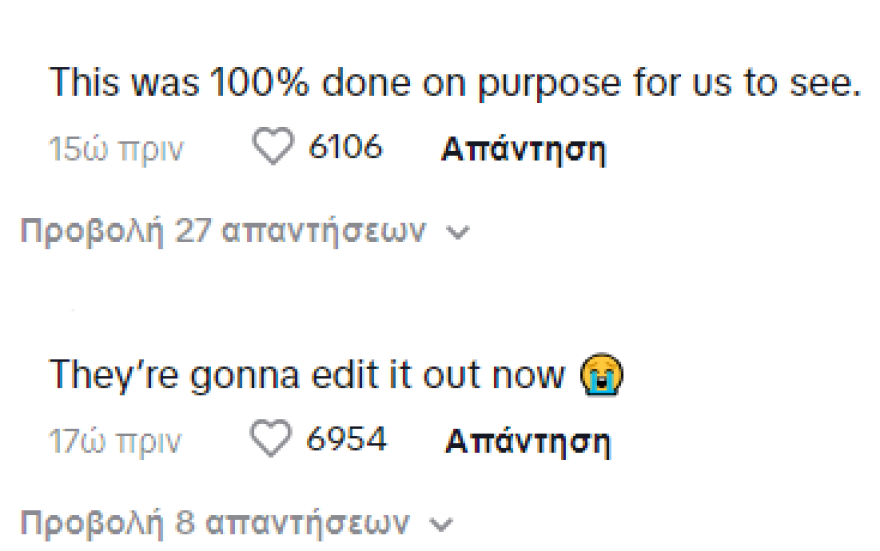Reply to the "100% done on purpose" comment
Image resolution: width=880 pixels, height=551 pixels.
[523, 150]
